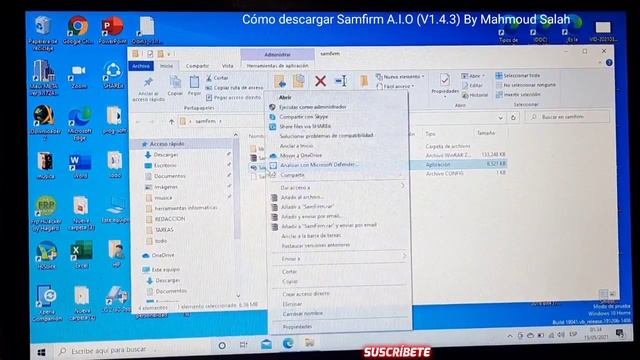The image size is (640, 360).
Task: Open the Nuevo elemento dropdown
Action: pyautogui.click(x=400, y=76)
